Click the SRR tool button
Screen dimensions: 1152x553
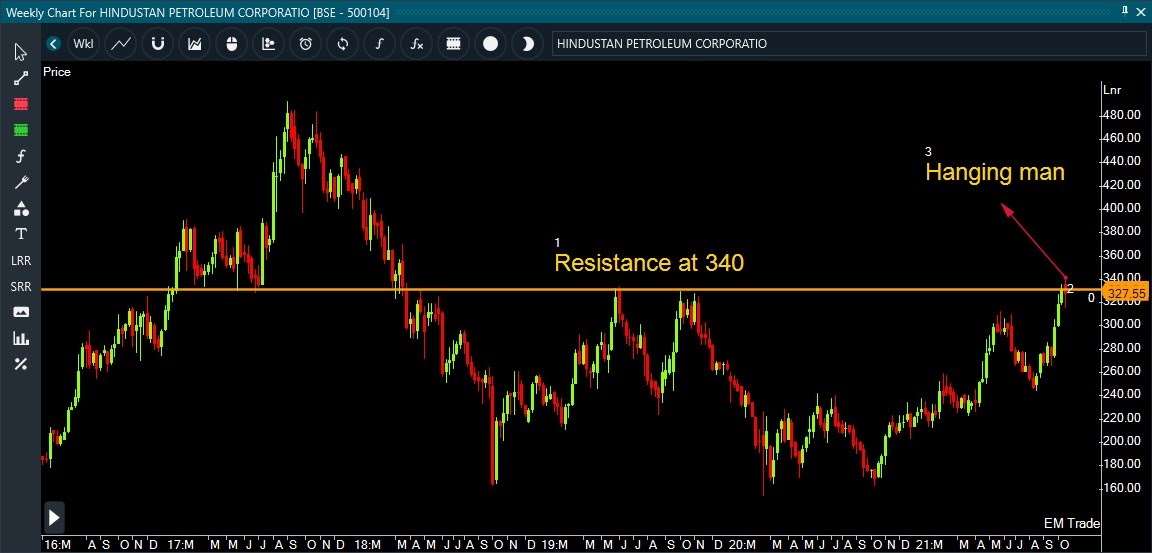[x=21, y=286]
